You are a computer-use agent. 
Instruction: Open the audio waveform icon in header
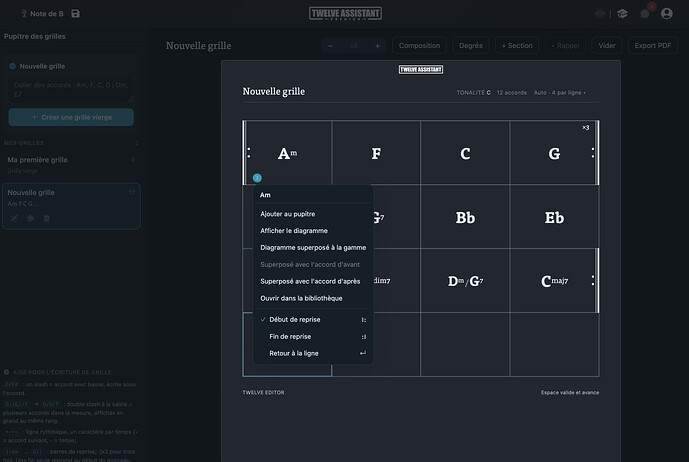pos(600,14)
